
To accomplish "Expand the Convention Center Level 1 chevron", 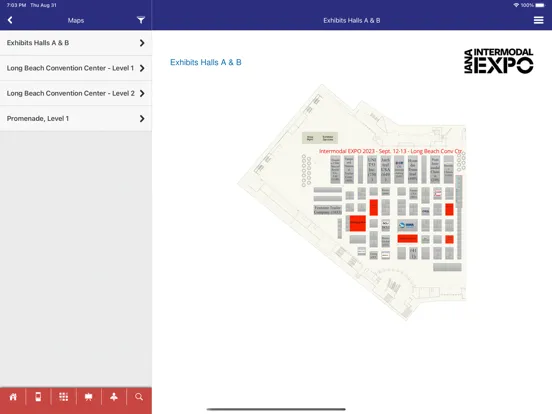I will (142, 68).
